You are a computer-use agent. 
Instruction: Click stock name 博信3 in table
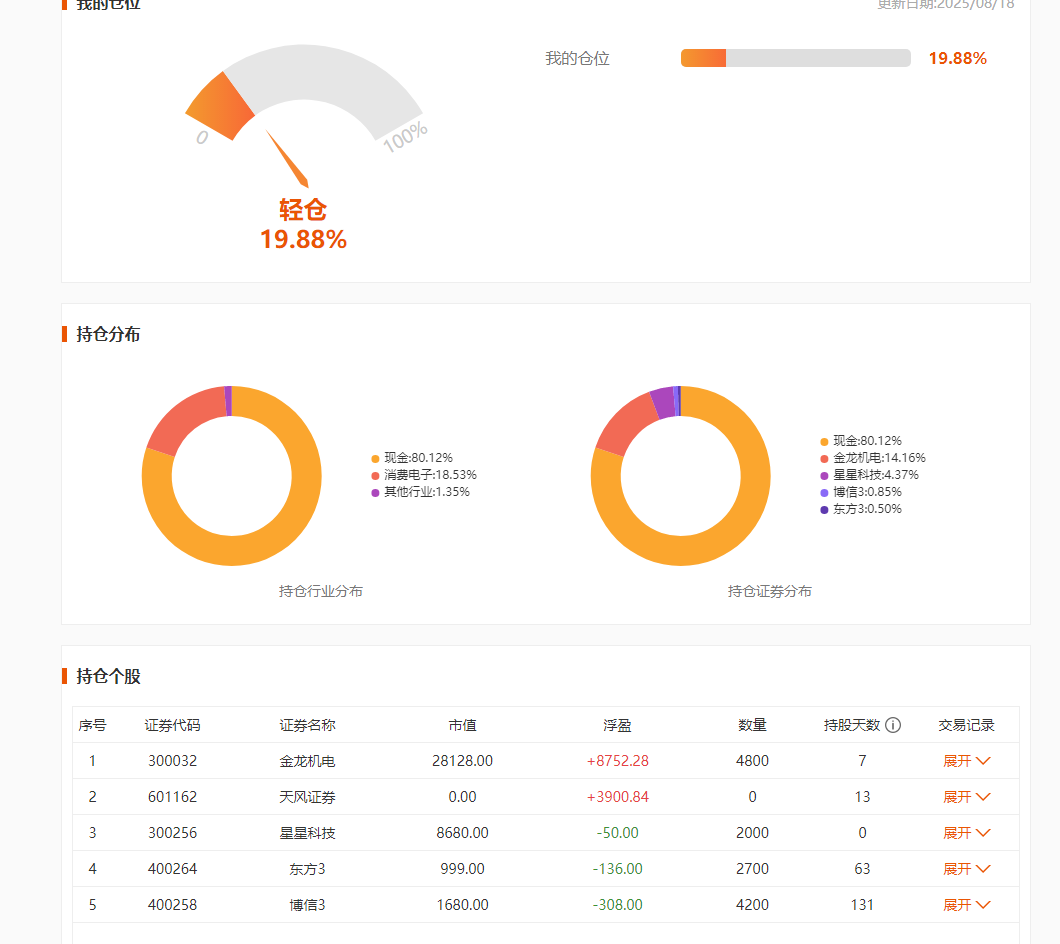[308, 905]
